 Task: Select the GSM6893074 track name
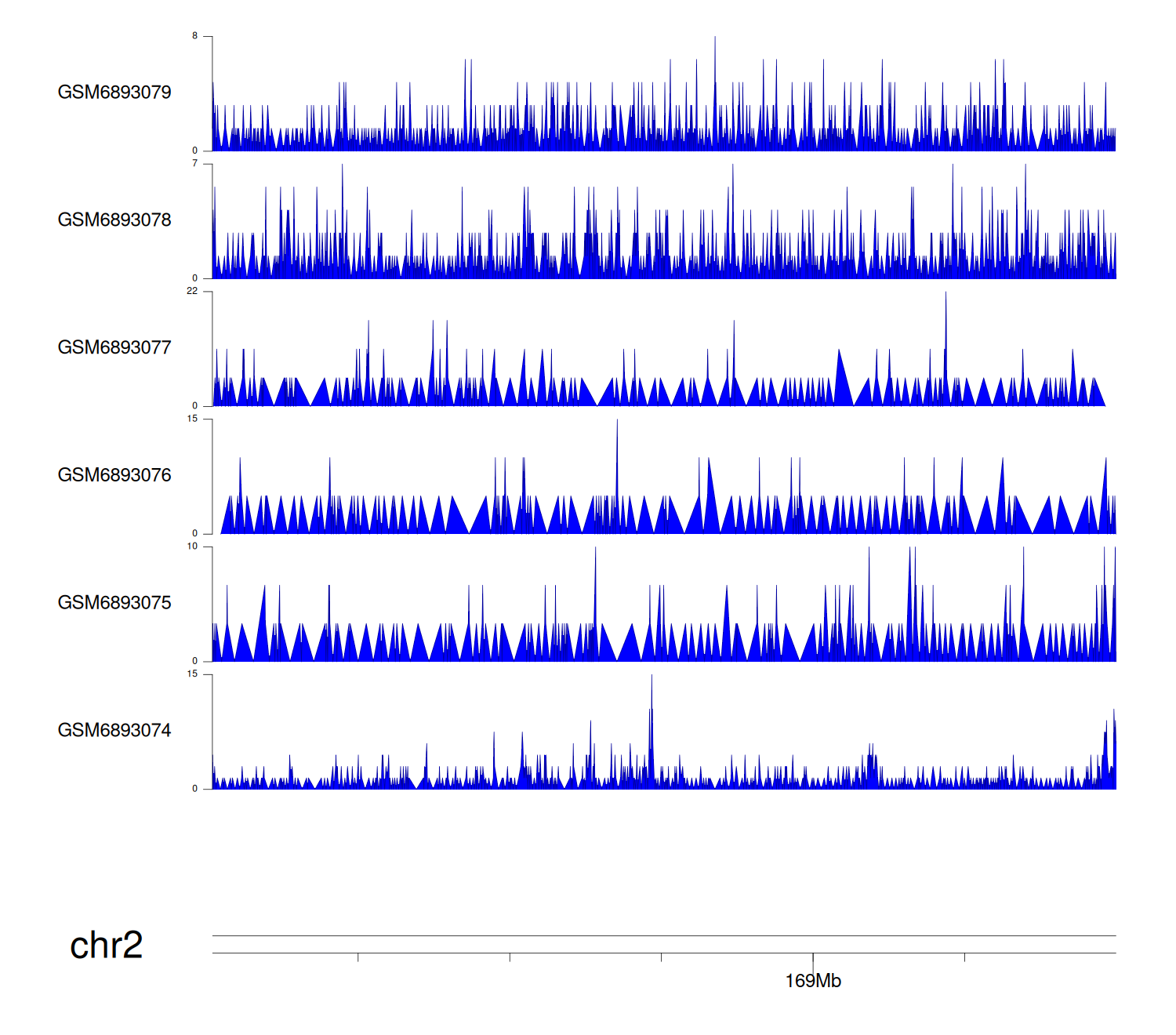[x=114, y=731]
